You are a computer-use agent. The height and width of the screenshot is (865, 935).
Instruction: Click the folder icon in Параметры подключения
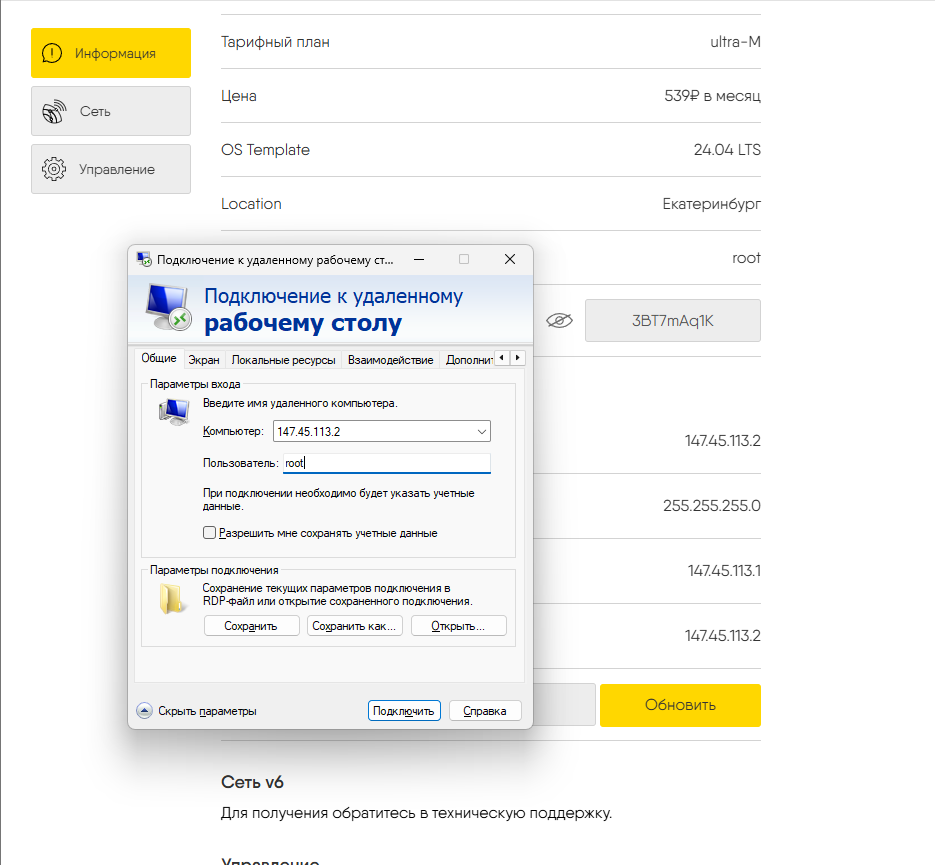171,599
